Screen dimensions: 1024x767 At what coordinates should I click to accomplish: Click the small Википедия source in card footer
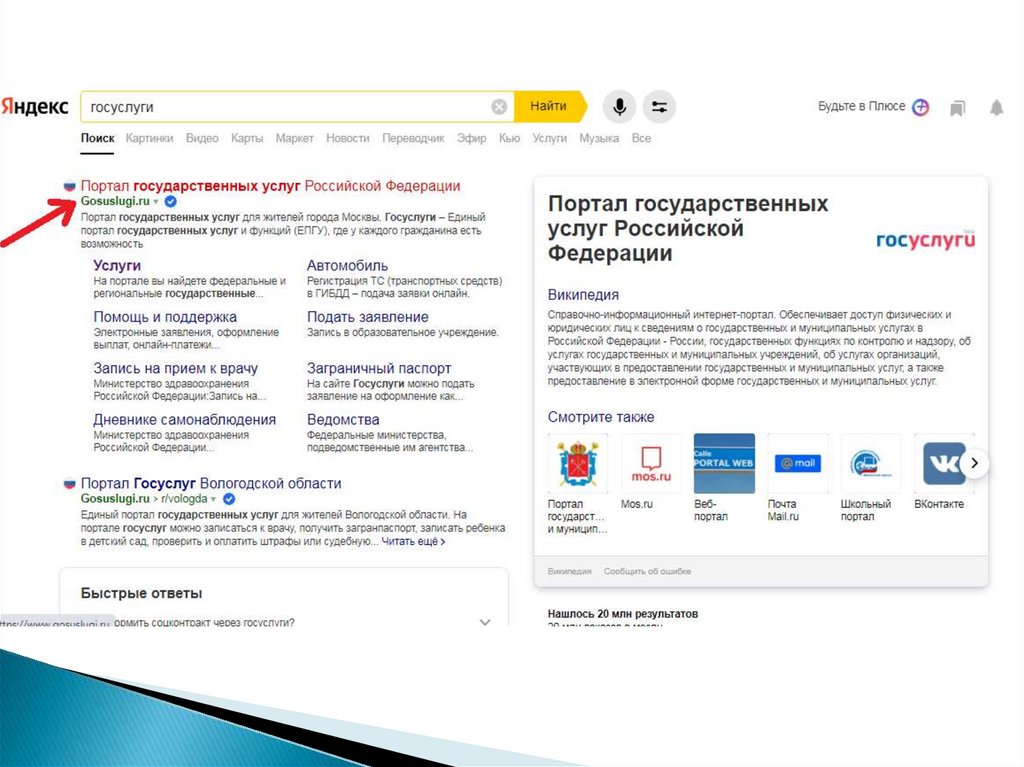[569, 571]
